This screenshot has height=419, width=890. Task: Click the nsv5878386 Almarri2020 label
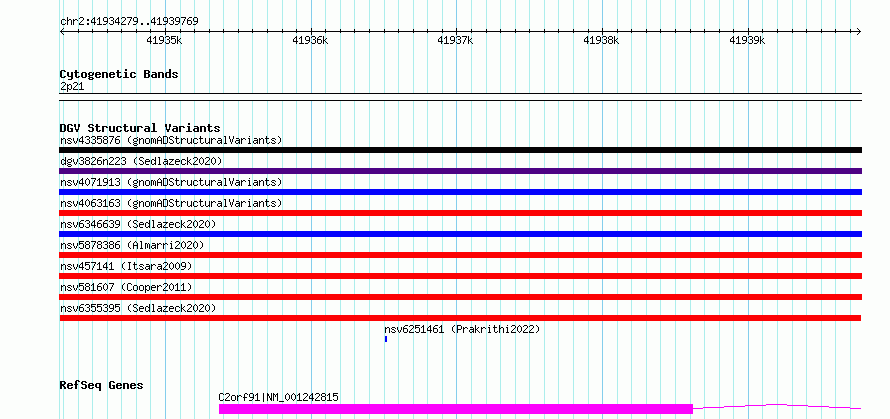[132, 245]
